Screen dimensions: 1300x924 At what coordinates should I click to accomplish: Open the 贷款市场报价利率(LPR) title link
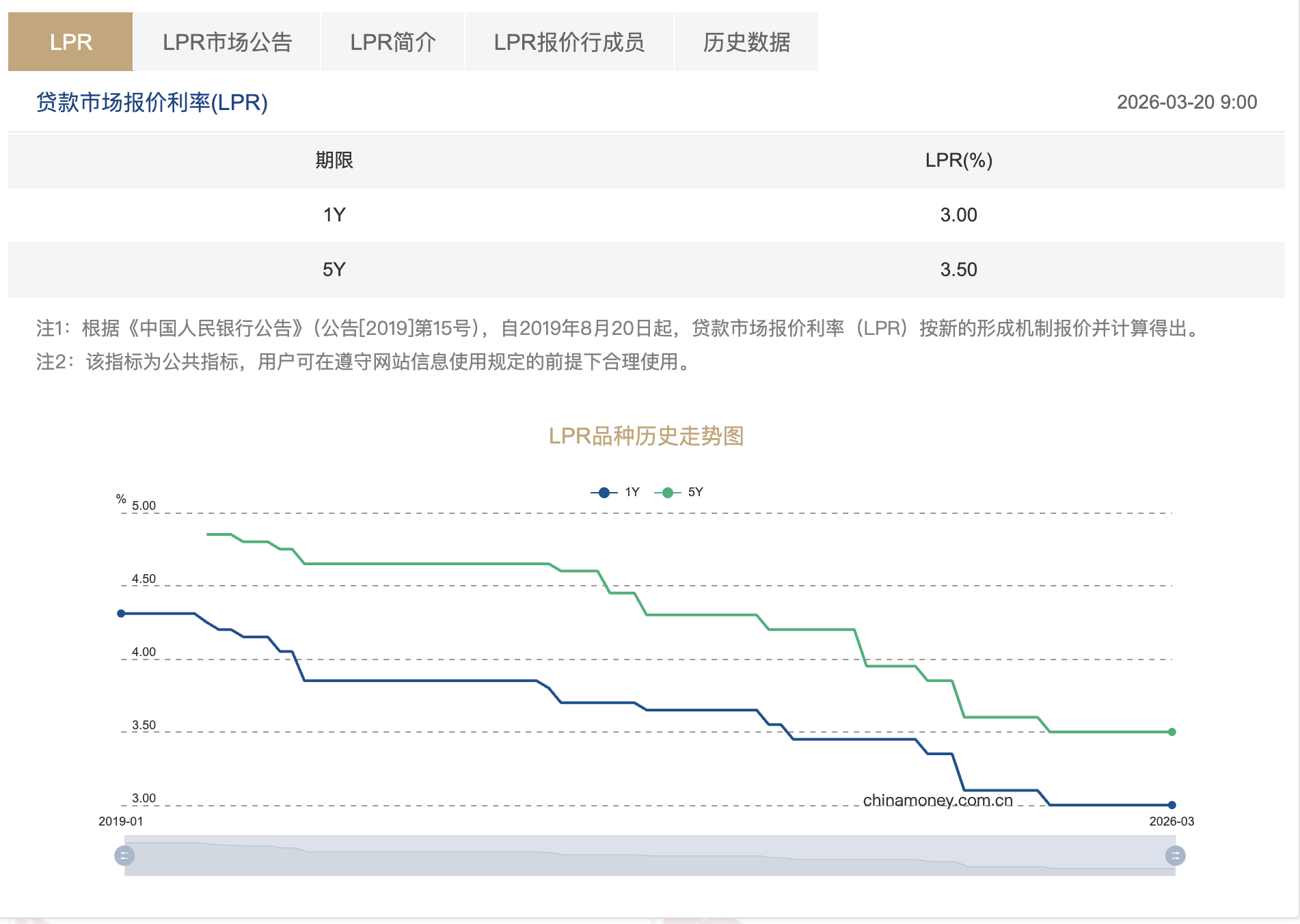tap(151, 103)
